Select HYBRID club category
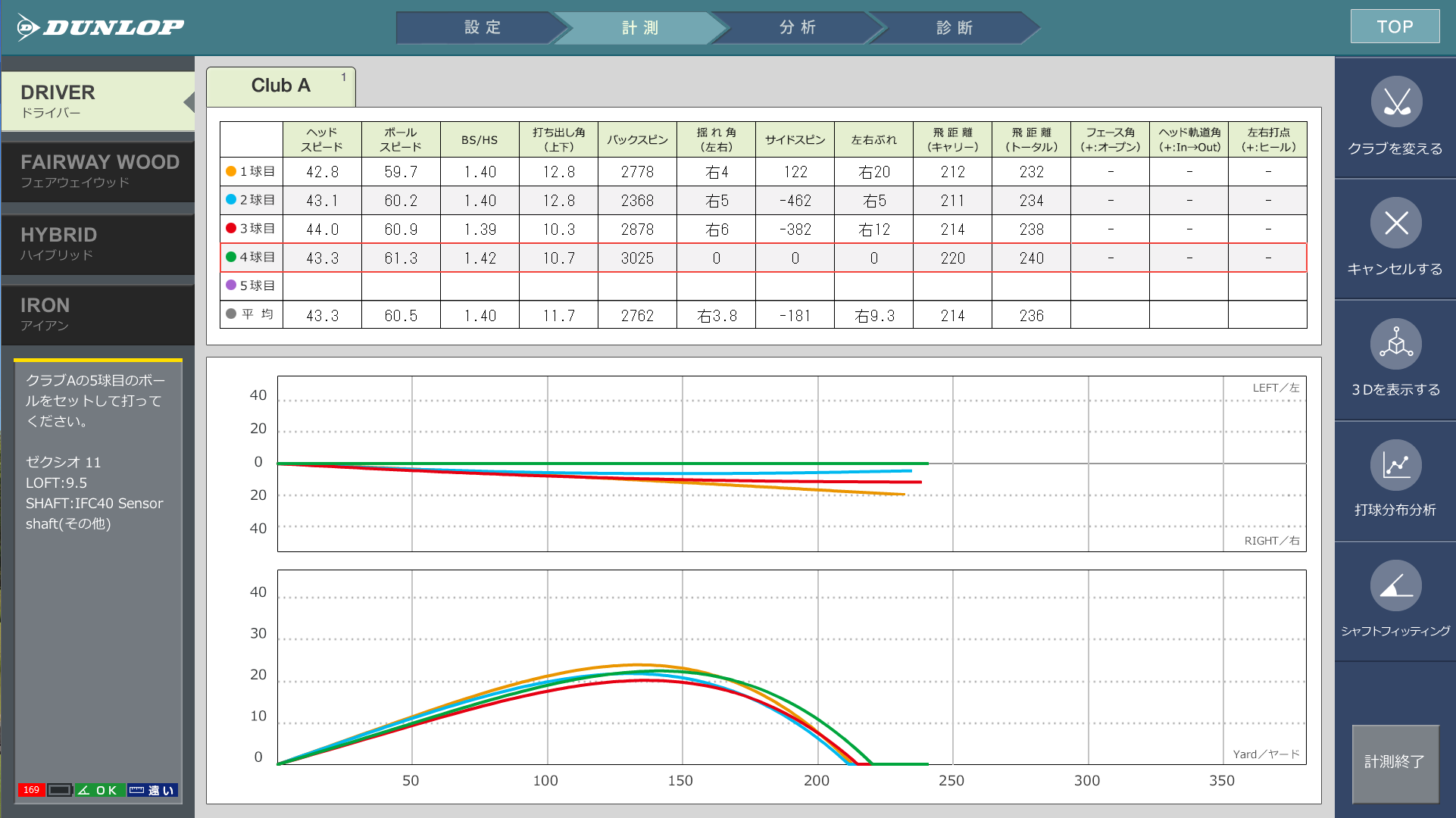The width and height of the screenshot is (1456, 818). point(98,243)
